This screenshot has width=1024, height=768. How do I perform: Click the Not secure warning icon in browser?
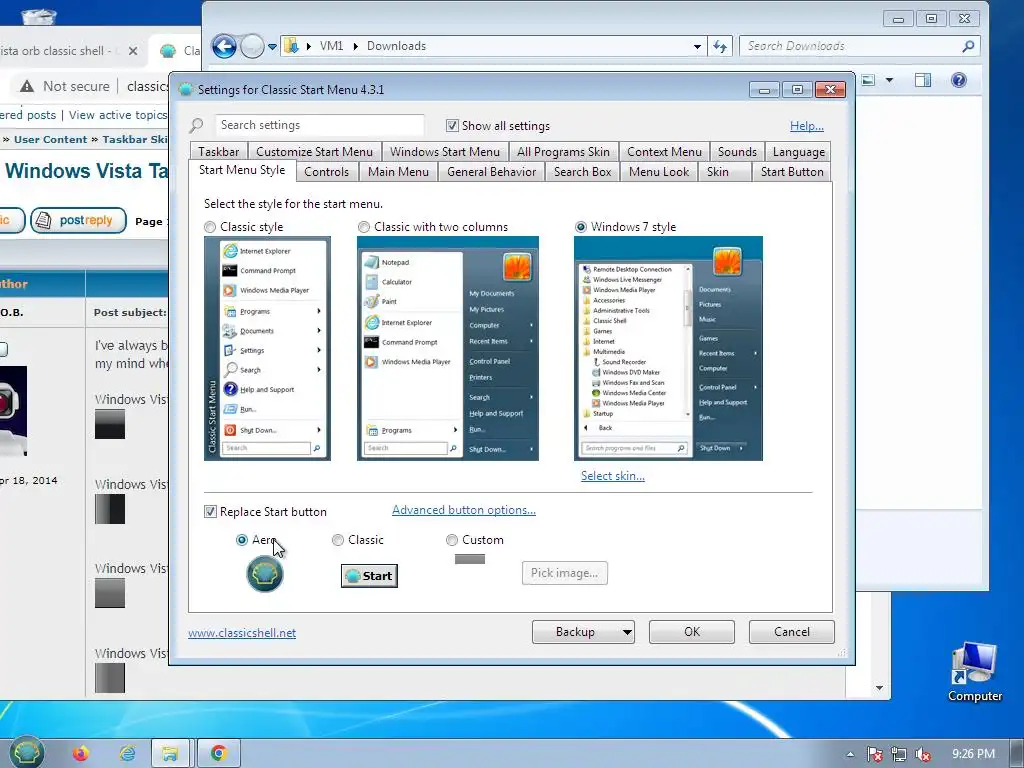(26, 86)
